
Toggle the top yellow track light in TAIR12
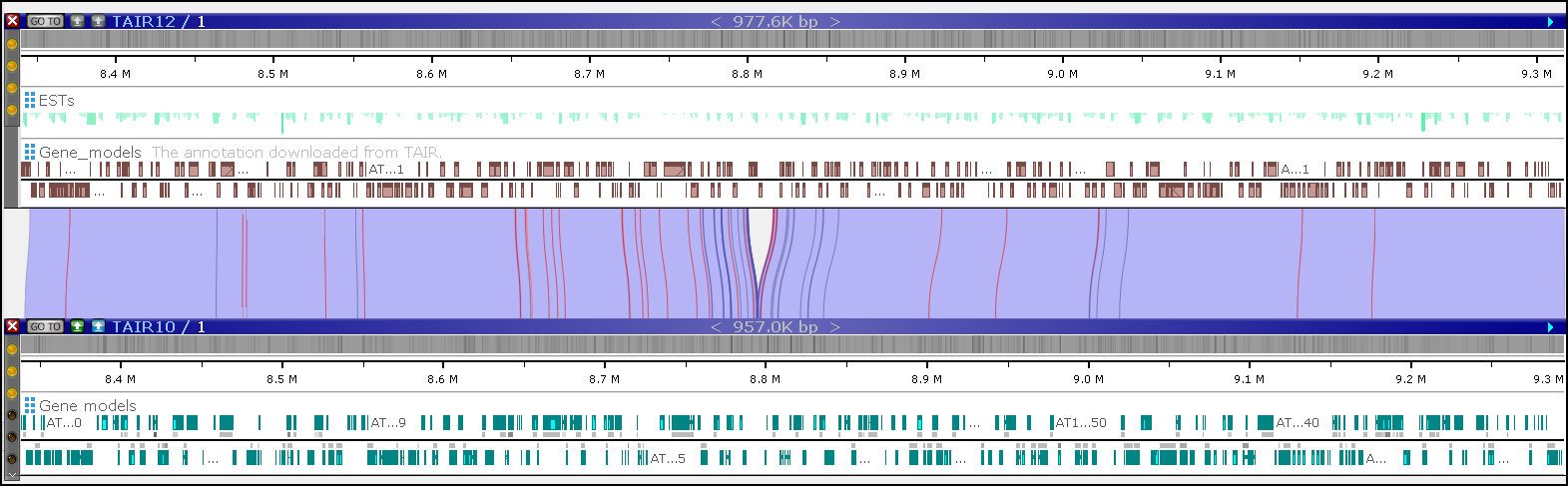pos(12,44)
